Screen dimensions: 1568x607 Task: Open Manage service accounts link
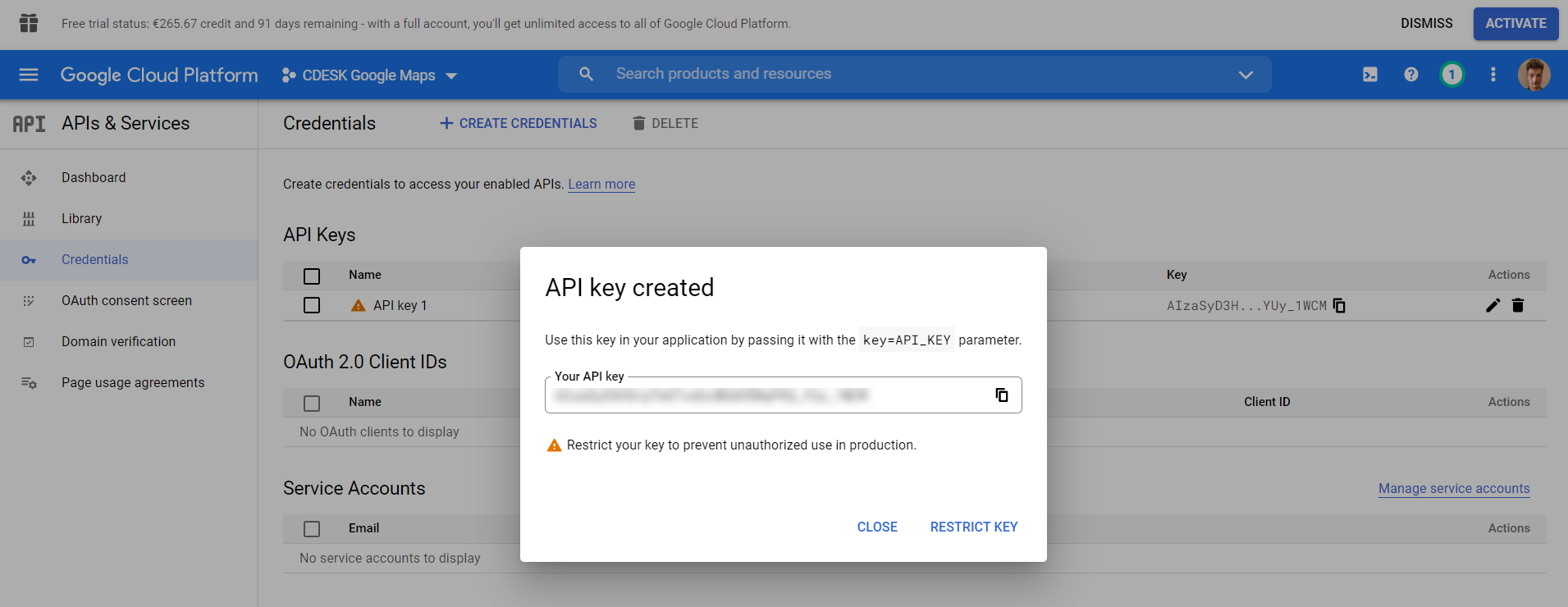coord(1454,488)
